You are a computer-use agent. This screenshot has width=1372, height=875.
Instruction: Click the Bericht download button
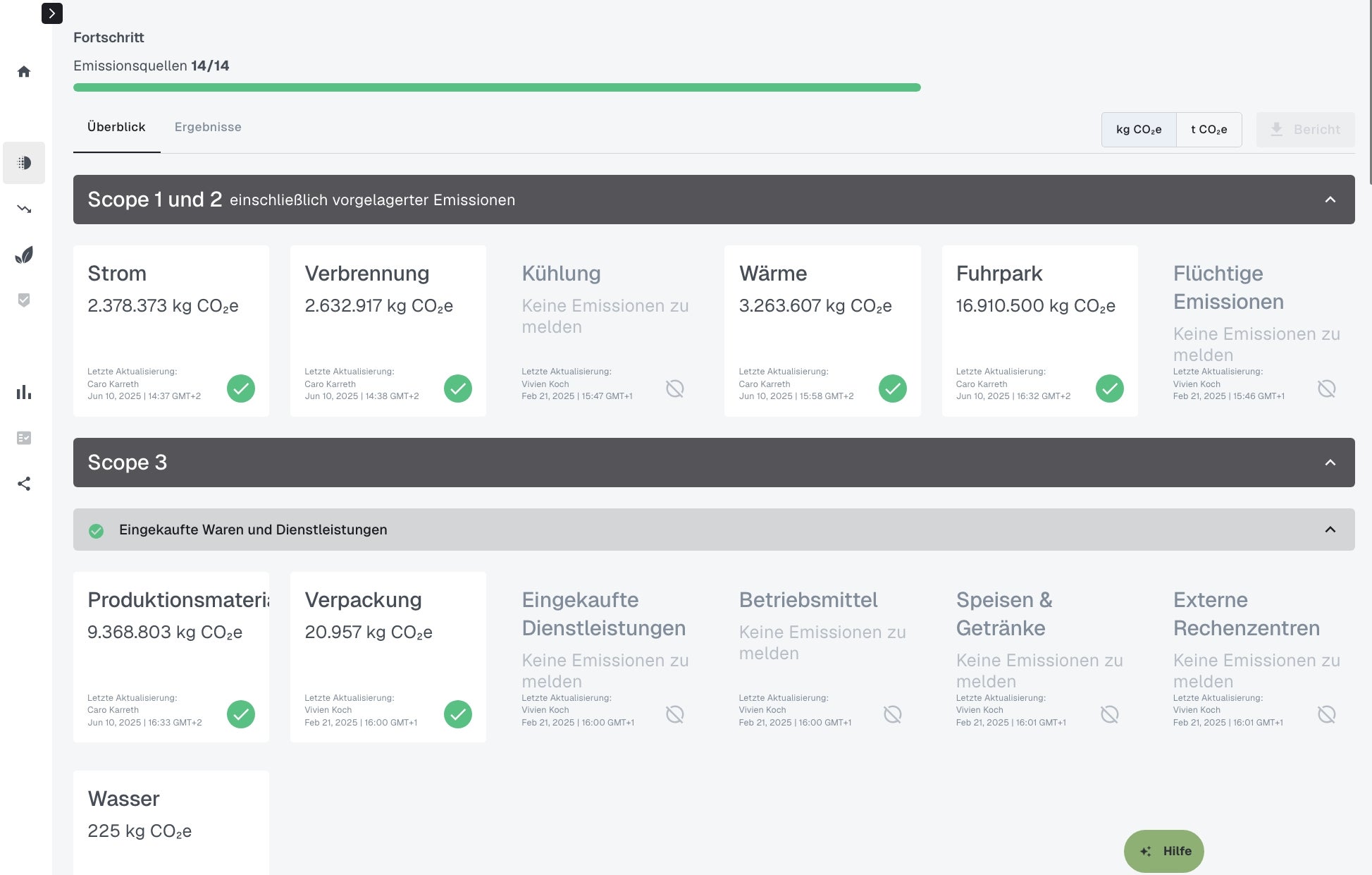1305,130
